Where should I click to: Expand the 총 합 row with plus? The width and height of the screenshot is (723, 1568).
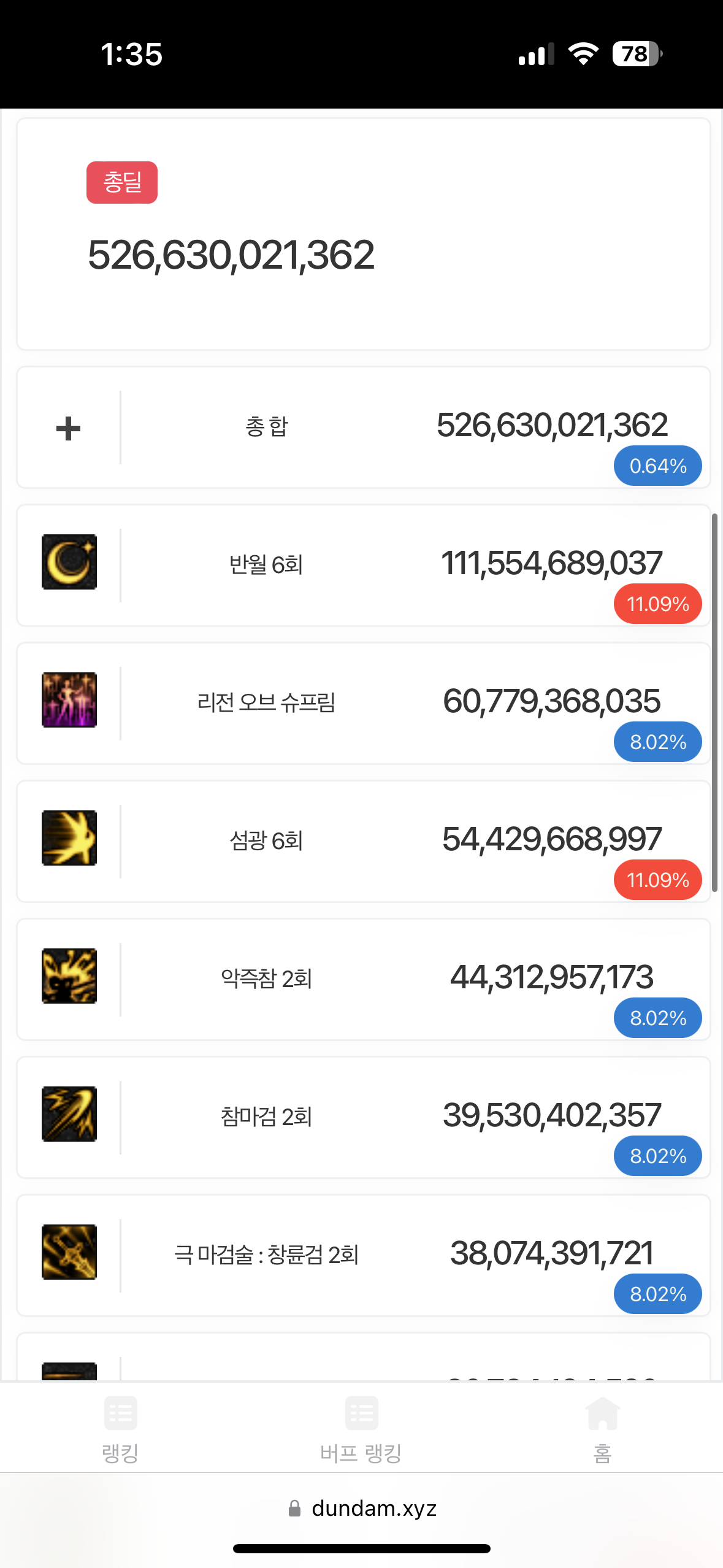(x=69, y=428)
